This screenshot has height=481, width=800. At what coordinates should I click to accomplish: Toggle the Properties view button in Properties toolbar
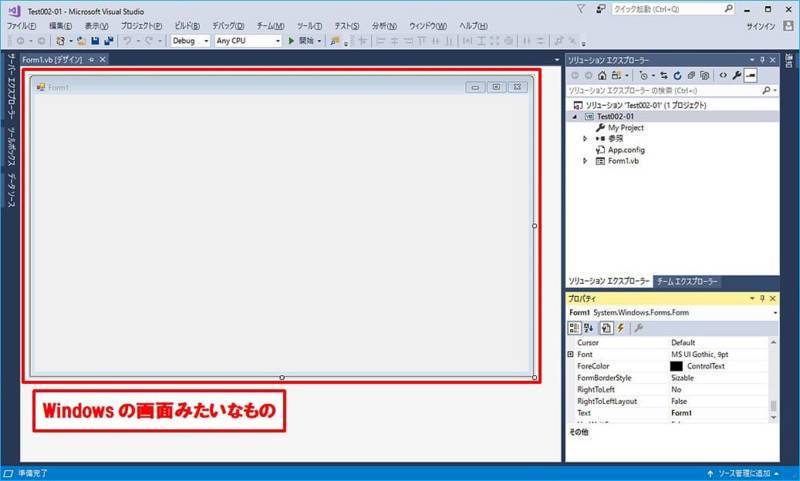[x=606, y=328]
